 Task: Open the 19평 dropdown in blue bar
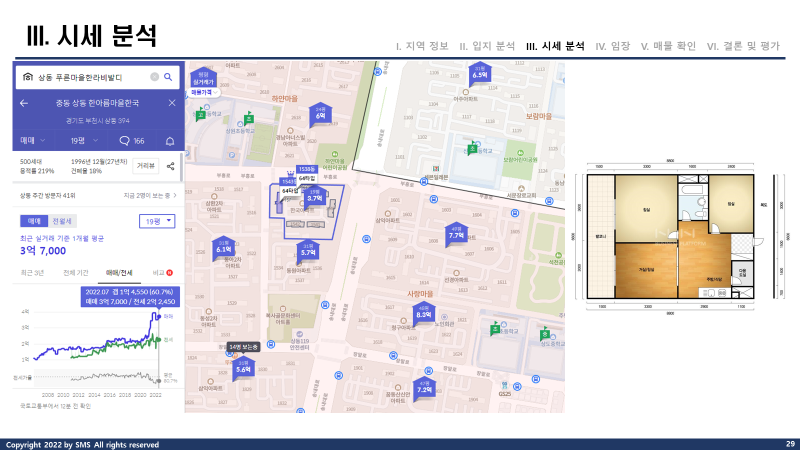[x=84, y=140]
